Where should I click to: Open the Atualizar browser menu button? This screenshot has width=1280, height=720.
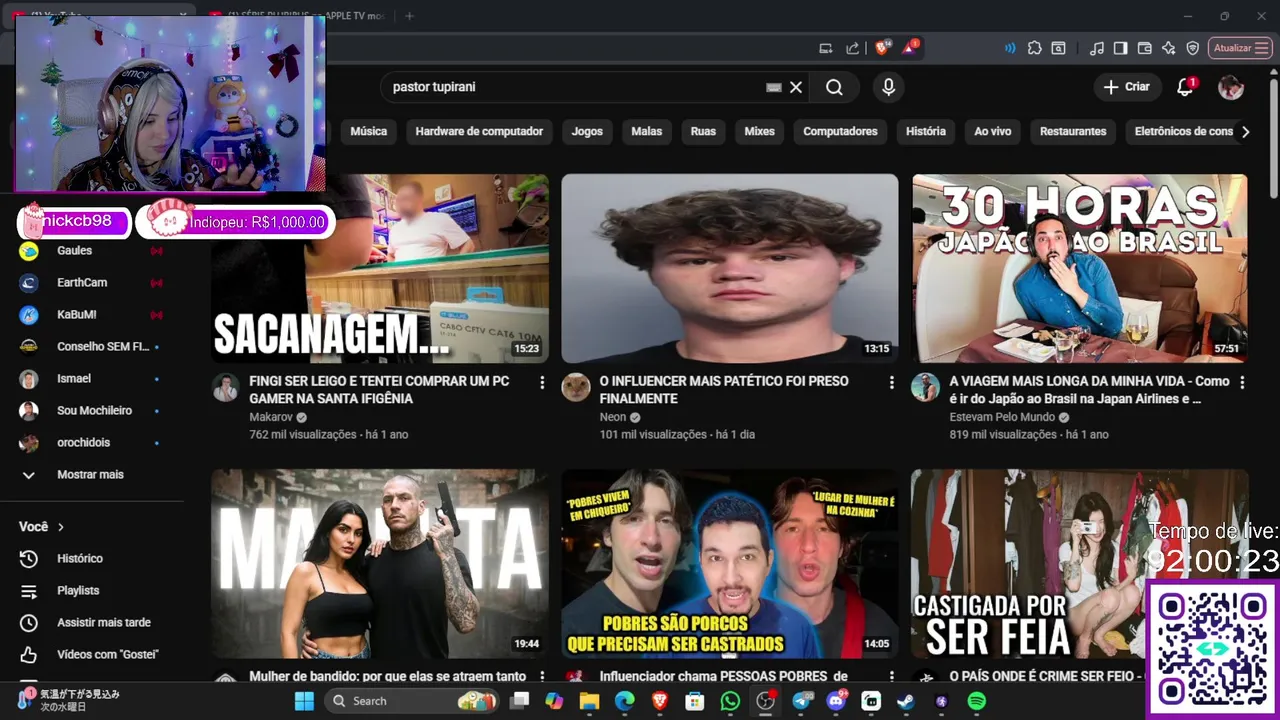pyautogui.click(x=1240, y=48)
